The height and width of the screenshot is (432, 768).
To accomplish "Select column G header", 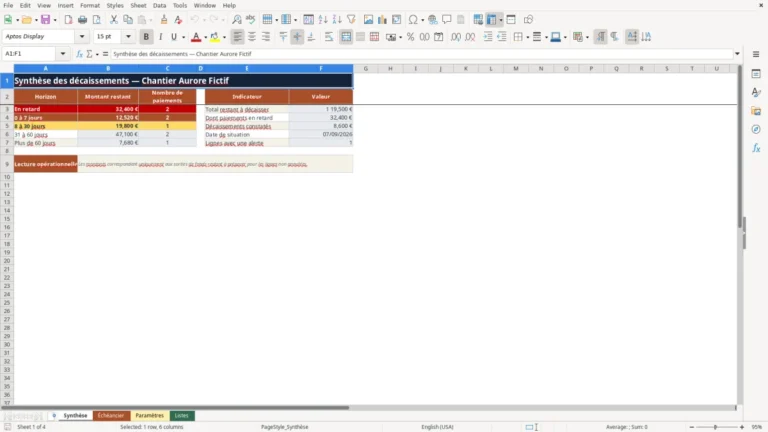I will pos(365,69).
